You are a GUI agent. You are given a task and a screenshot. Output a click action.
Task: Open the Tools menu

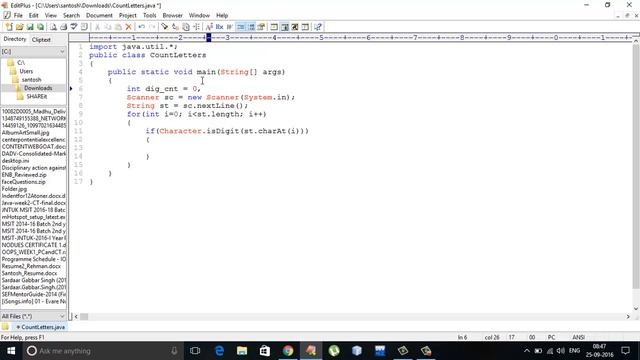click(x=149, y=15)
